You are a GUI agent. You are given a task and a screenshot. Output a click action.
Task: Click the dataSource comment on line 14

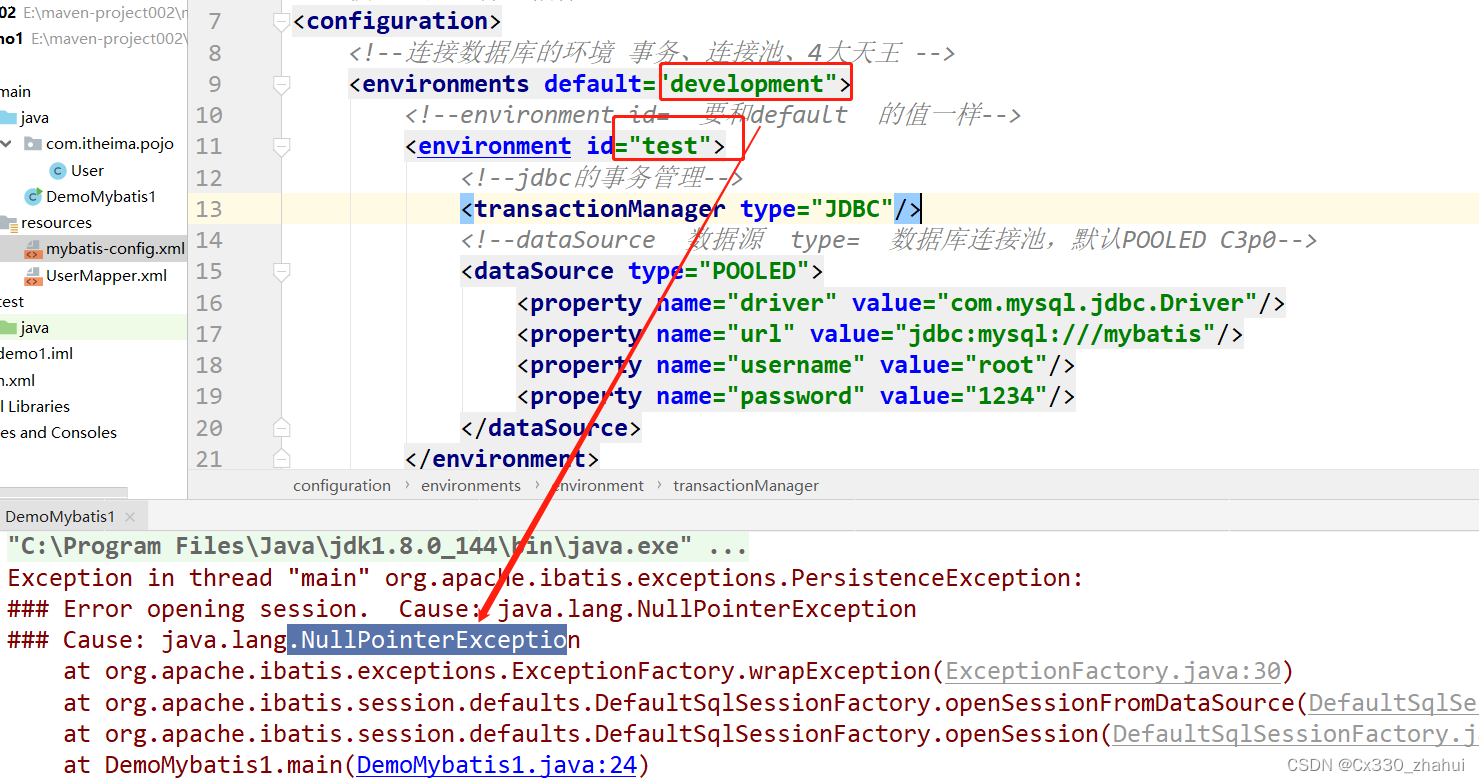tap(889, 240)
